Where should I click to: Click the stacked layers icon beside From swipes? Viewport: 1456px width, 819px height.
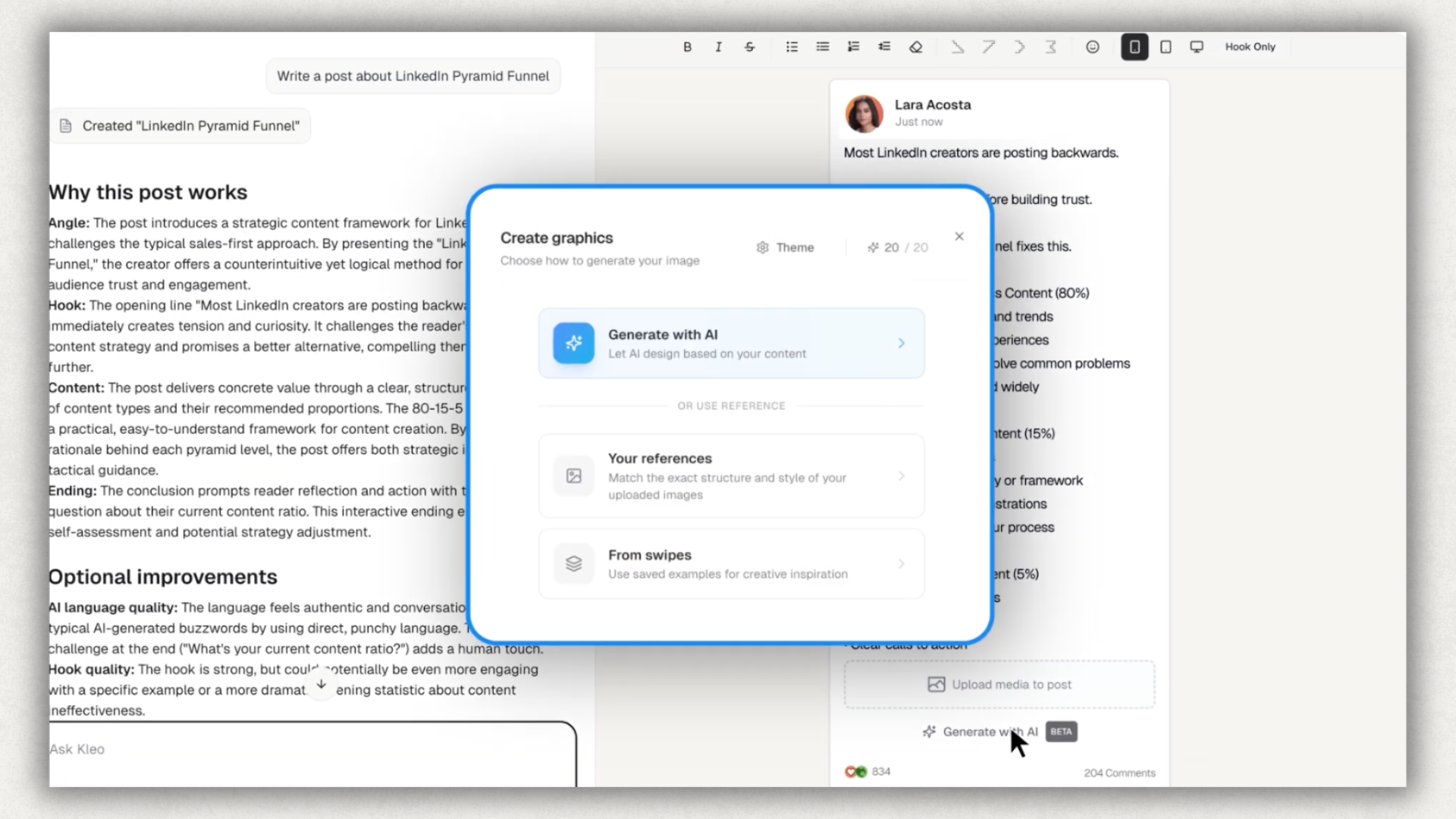573,563
